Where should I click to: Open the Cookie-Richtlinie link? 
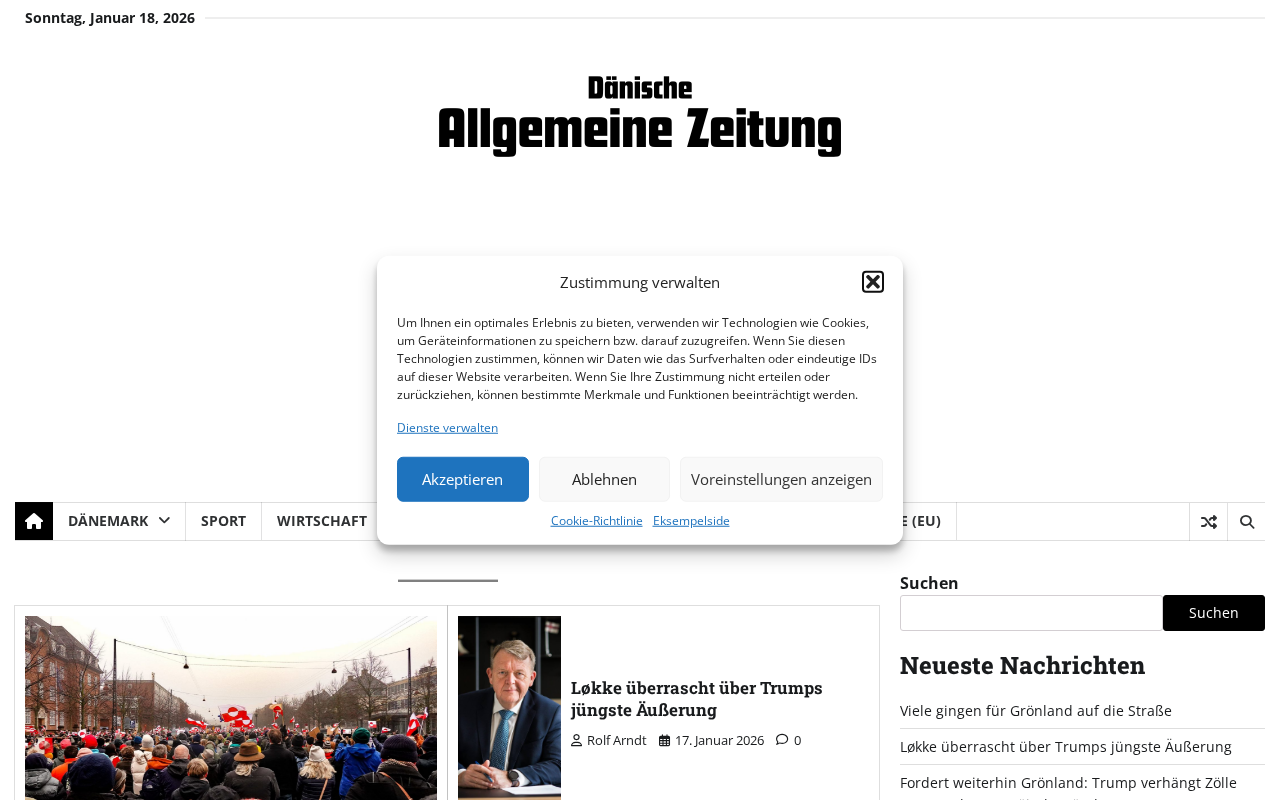(597, 521)
